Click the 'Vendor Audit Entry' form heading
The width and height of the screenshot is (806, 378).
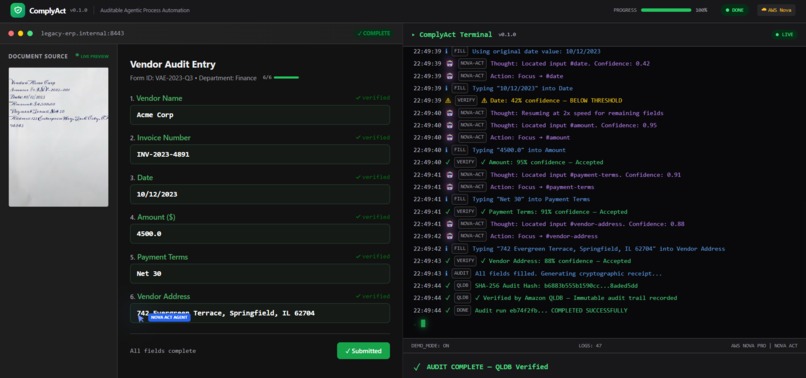173,64
